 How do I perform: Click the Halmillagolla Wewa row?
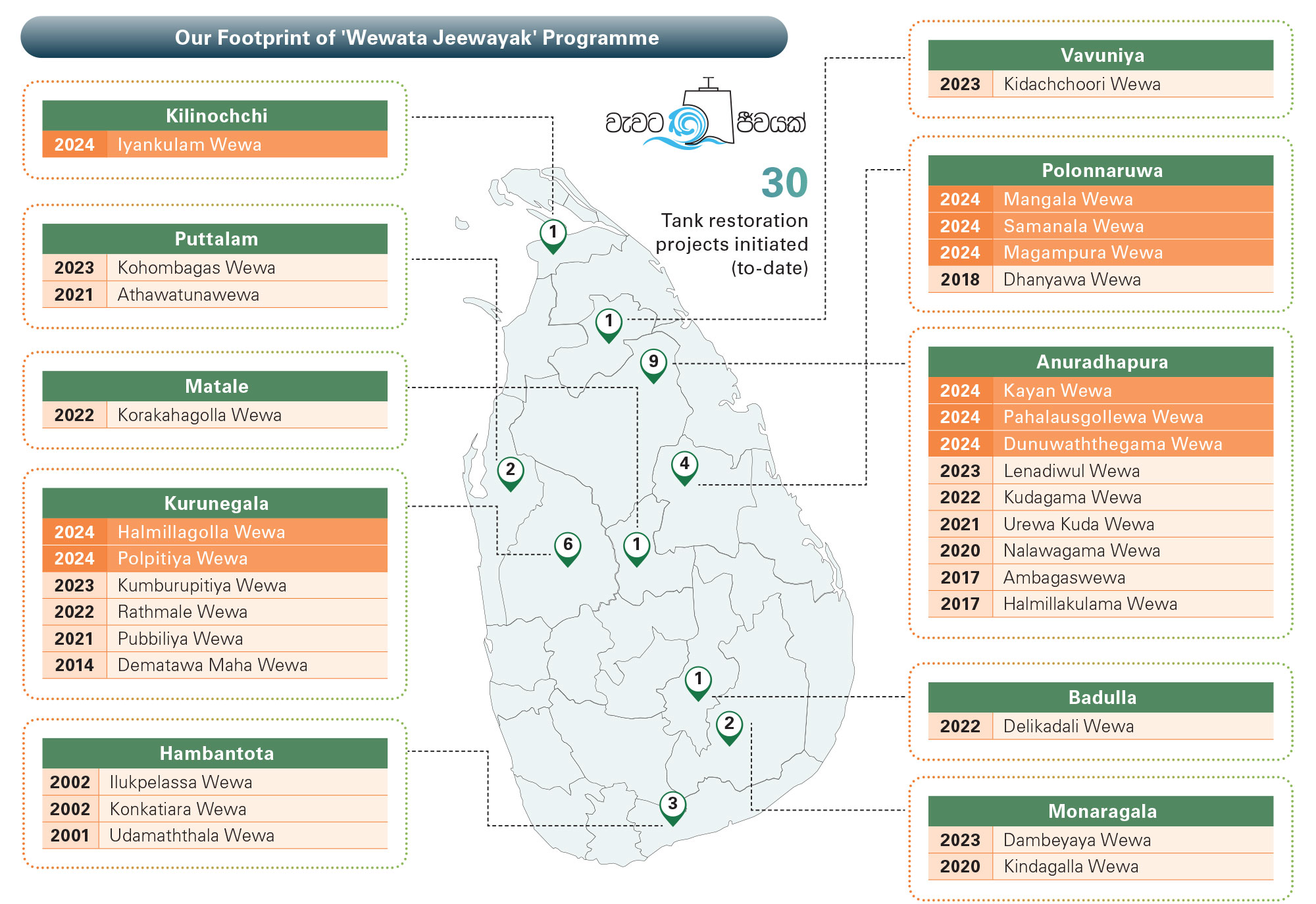(215, 532)
